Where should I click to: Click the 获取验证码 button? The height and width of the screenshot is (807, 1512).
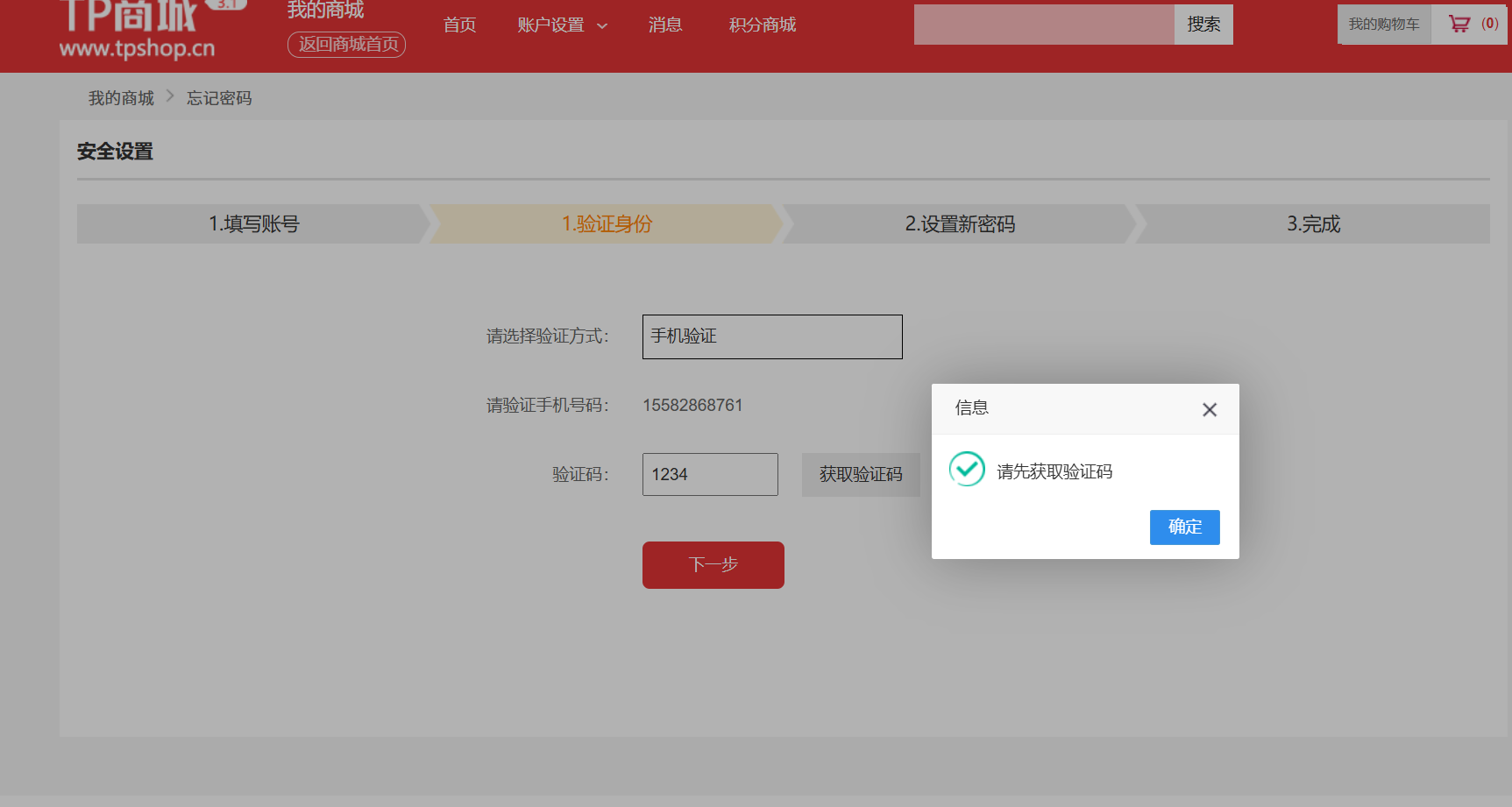click(862, 474)
